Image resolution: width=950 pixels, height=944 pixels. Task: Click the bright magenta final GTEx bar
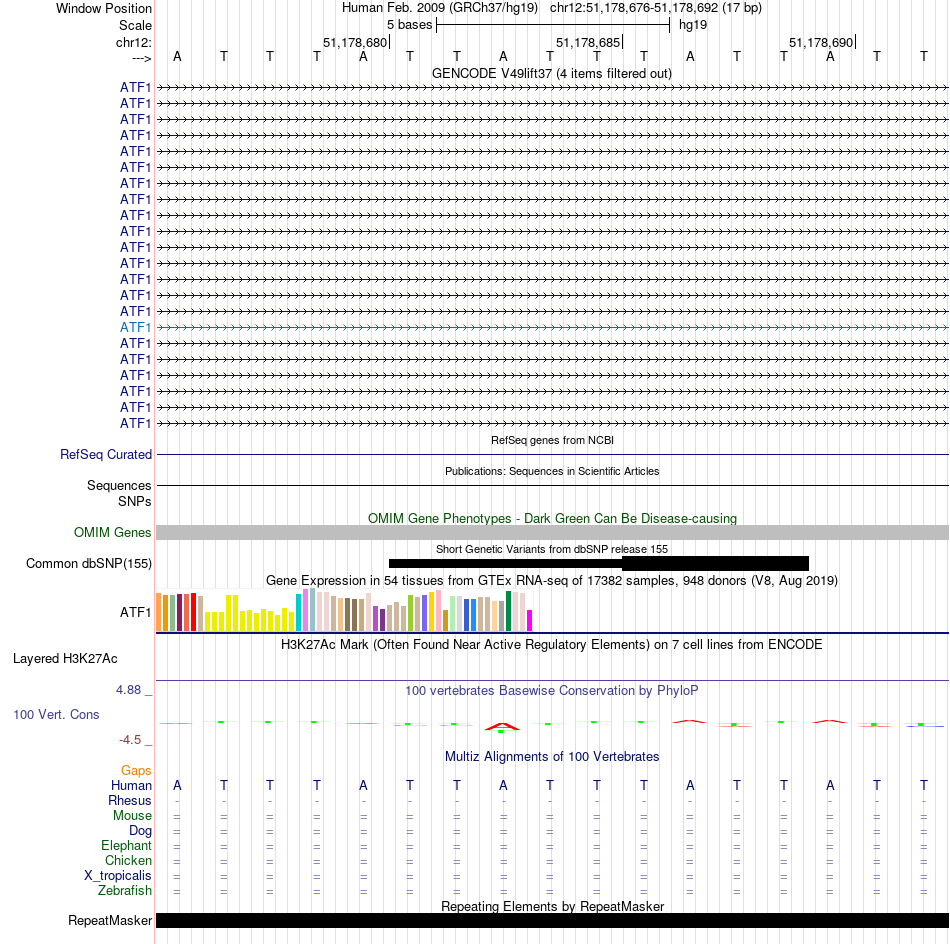click(530, 620)
